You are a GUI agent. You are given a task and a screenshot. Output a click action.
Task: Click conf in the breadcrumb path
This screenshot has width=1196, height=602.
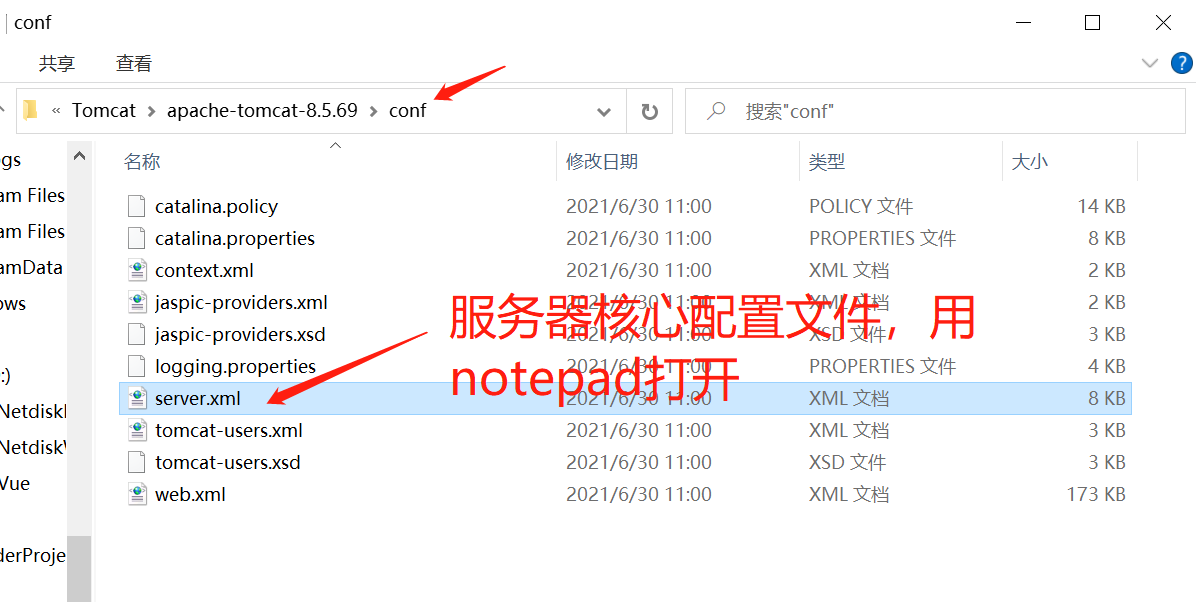(407, 111)
